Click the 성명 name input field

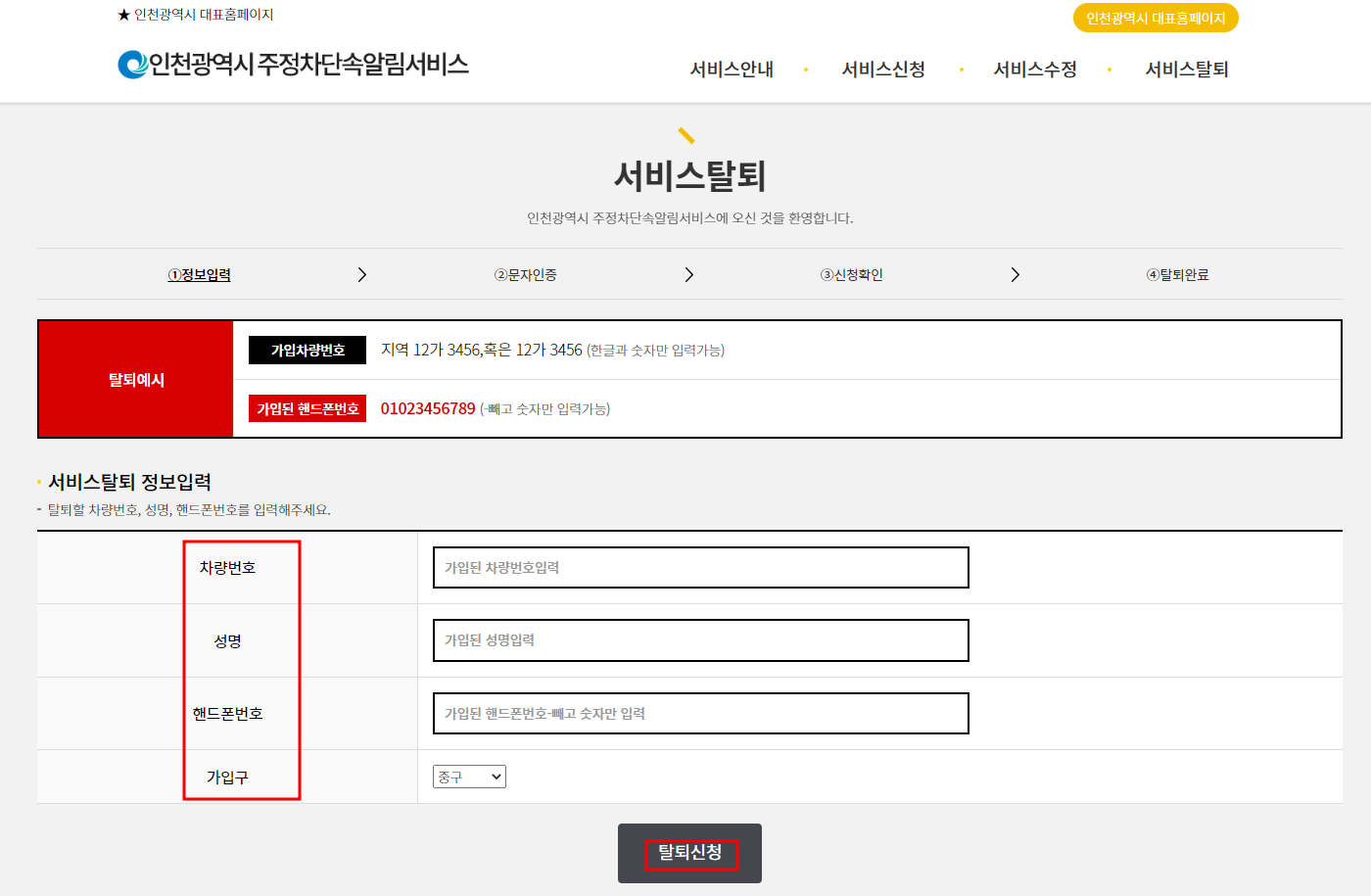coord(701,640)
